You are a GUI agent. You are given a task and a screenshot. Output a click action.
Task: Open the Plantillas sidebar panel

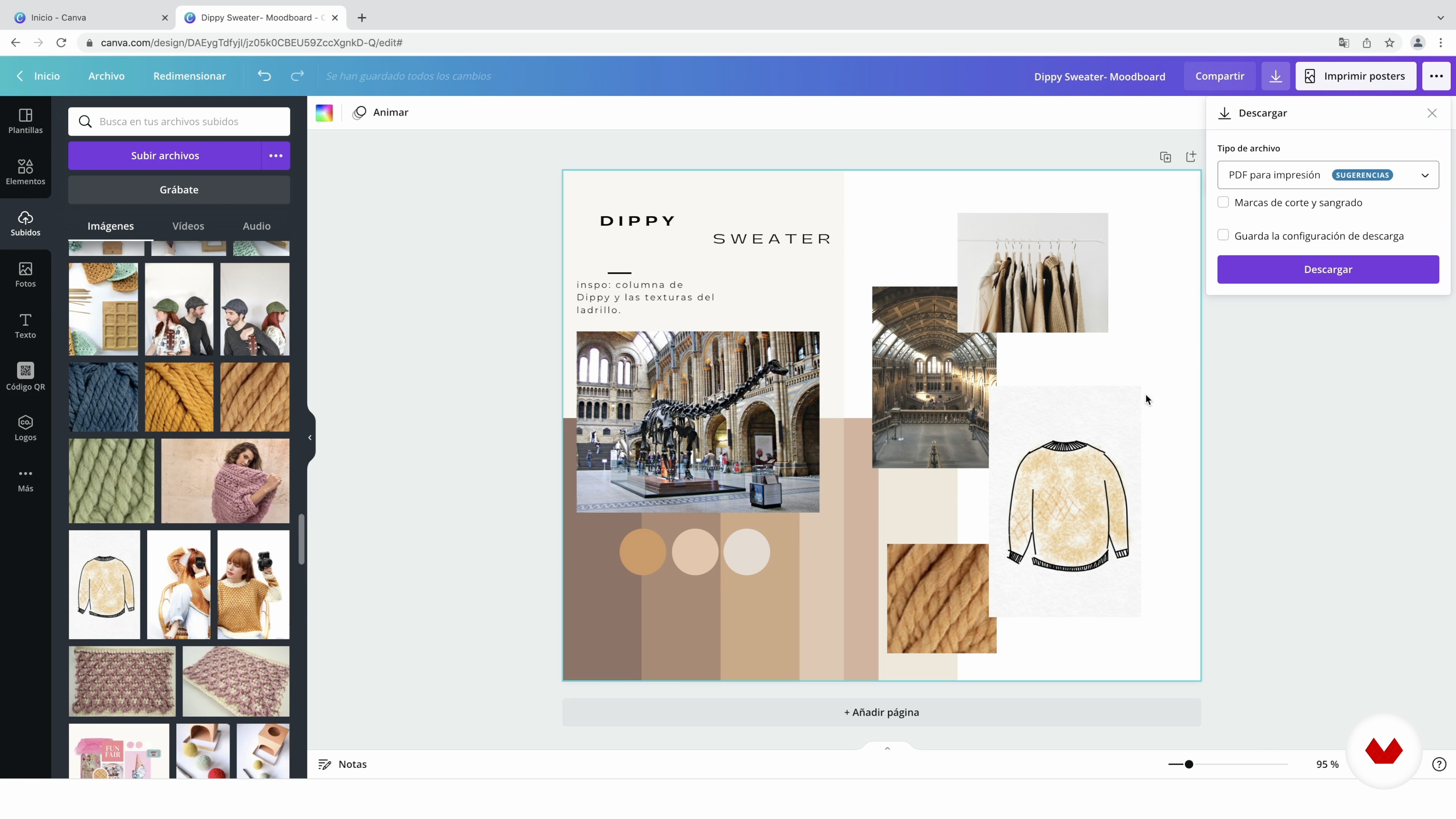(x=25, y=121)
